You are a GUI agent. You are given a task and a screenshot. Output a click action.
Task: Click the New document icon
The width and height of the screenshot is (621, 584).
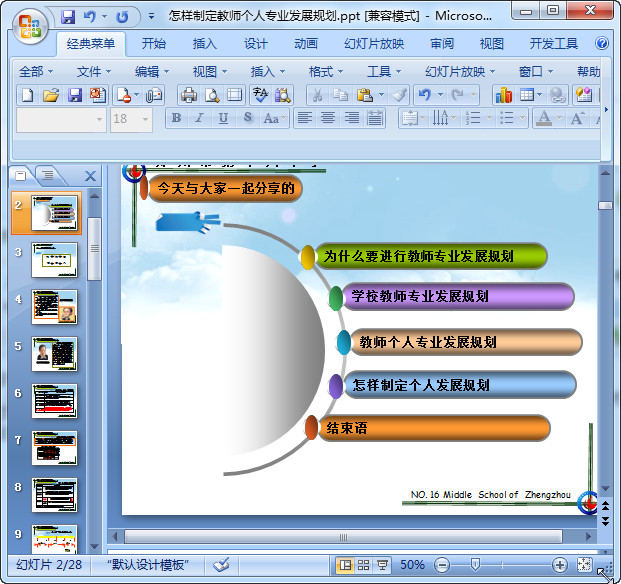point(28,95)
